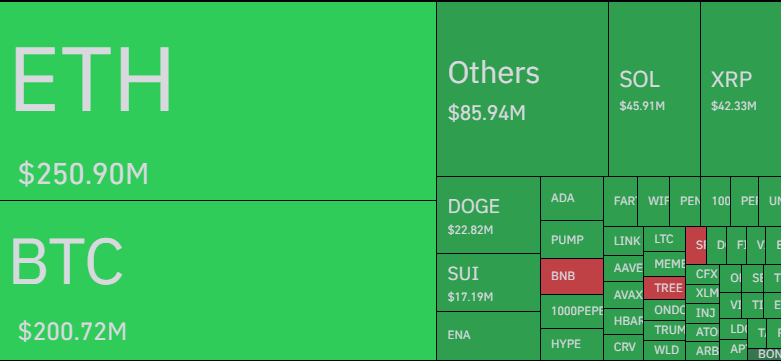Select the AVAX tile

click(623, 295)
